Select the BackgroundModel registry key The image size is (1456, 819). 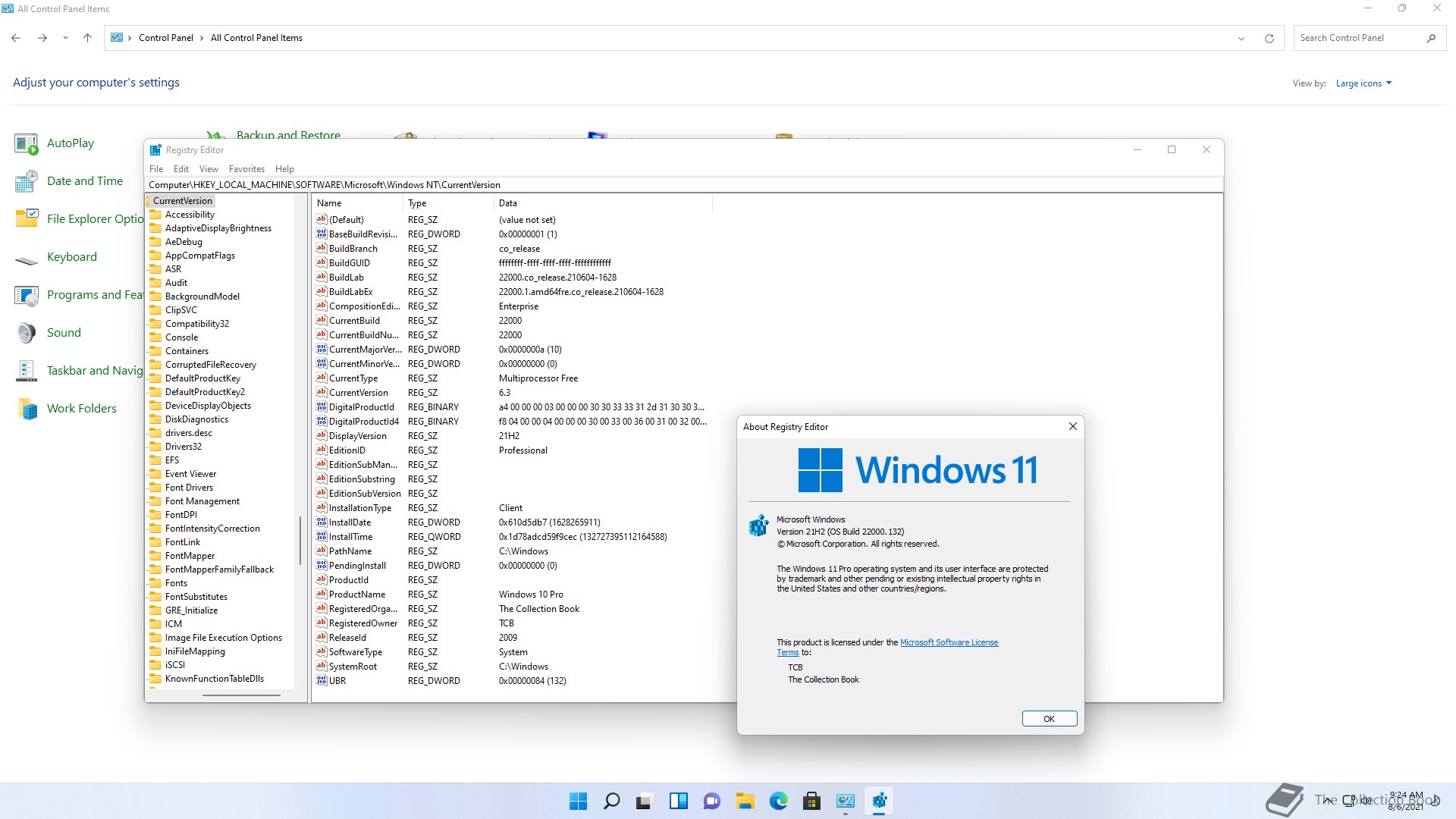[x=202, y=297]
